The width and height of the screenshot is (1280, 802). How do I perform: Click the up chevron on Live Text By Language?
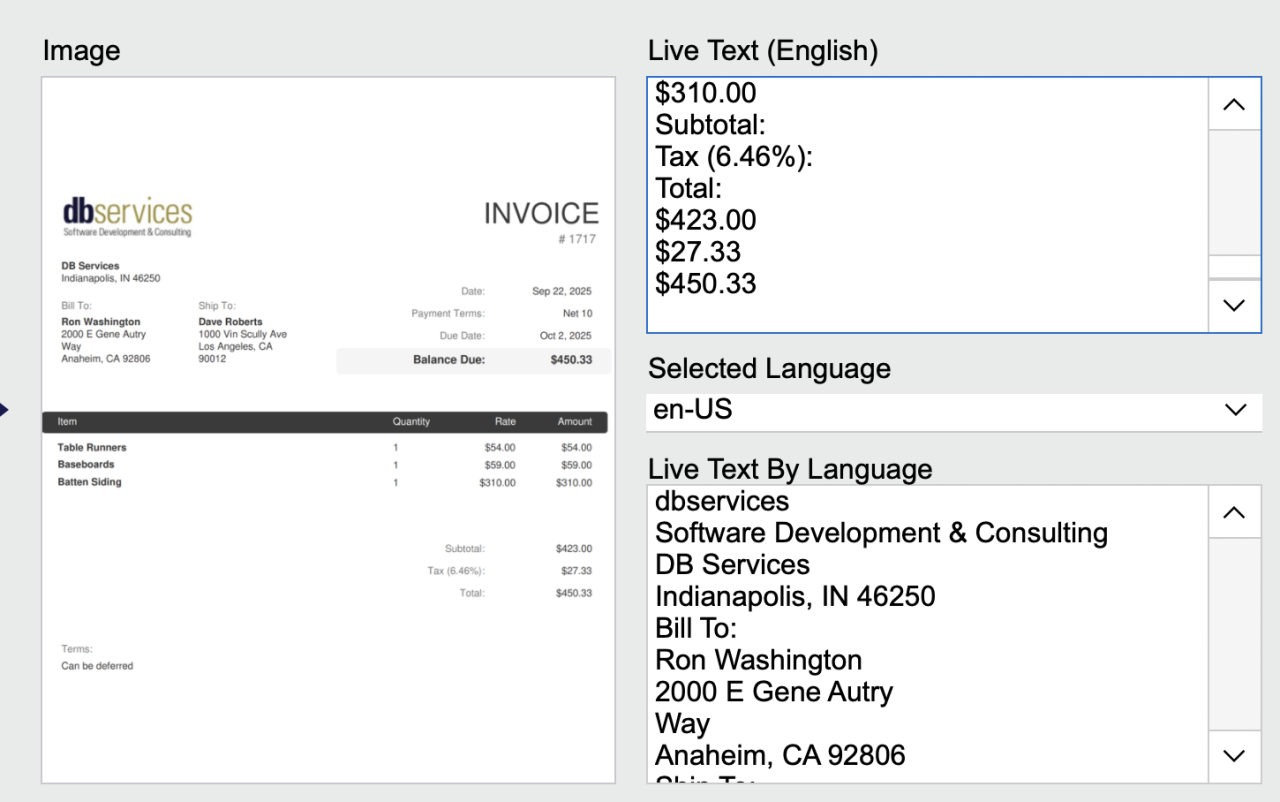click(1234, 512)
